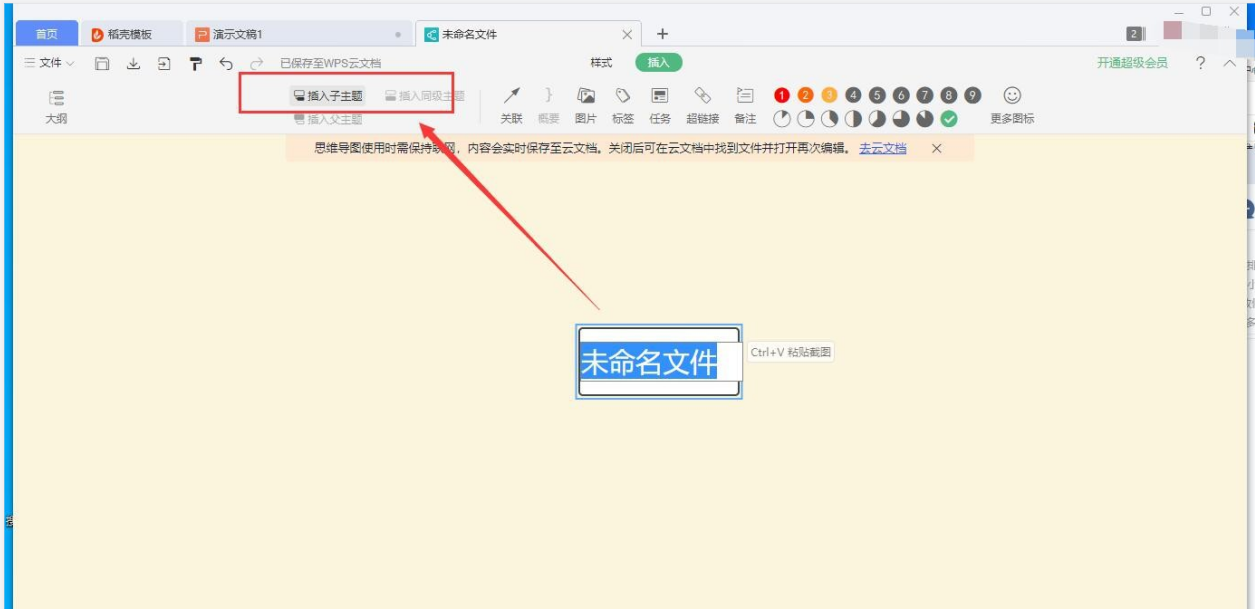Viewport: 1255px width, 609px height.
Task: Undo the last action
Action: tap(226, 63)
